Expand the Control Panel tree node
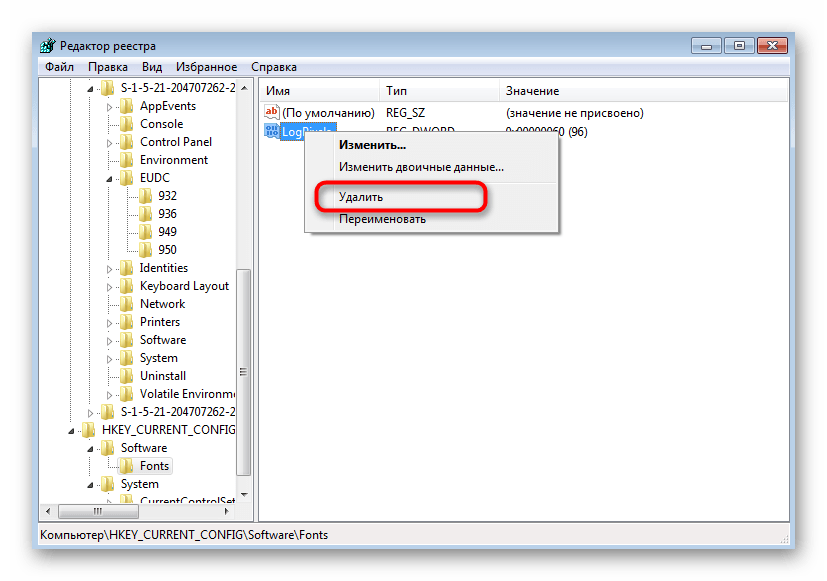Screen dimensions: 827x581 [109, 143]
